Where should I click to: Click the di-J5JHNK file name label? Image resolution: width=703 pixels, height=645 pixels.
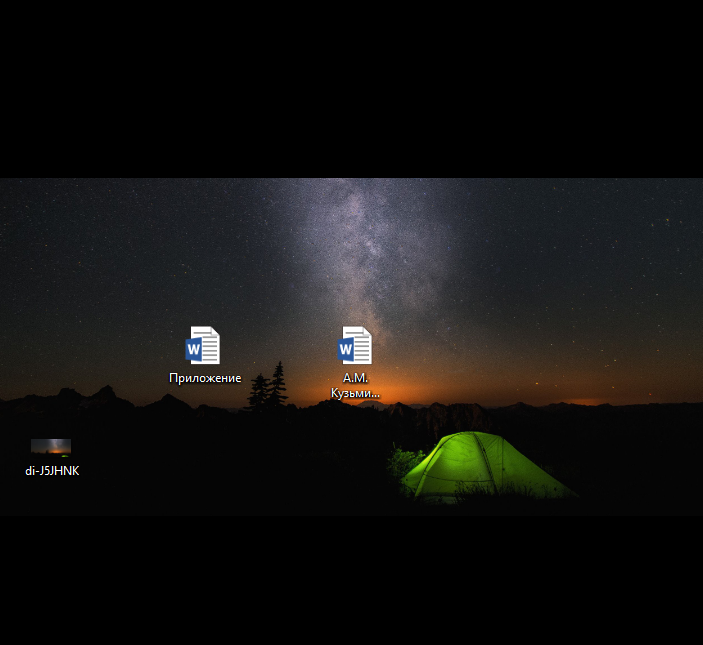[x=52, y=471]
